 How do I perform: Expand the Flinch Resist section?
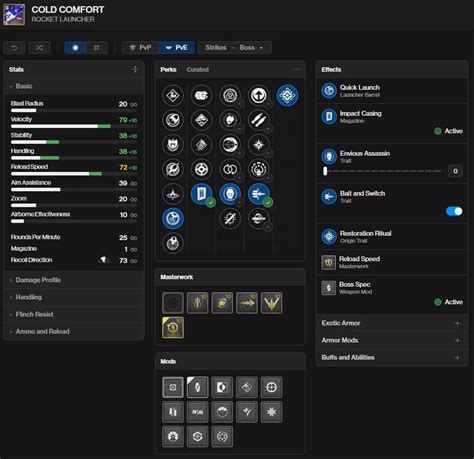tap(74, 314)
